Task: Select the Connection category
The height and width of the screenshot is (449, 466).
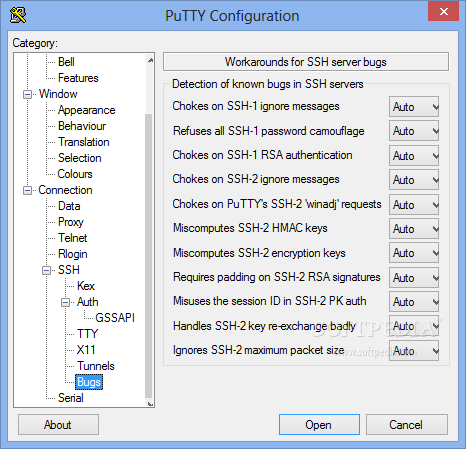Action: [65, 190]
